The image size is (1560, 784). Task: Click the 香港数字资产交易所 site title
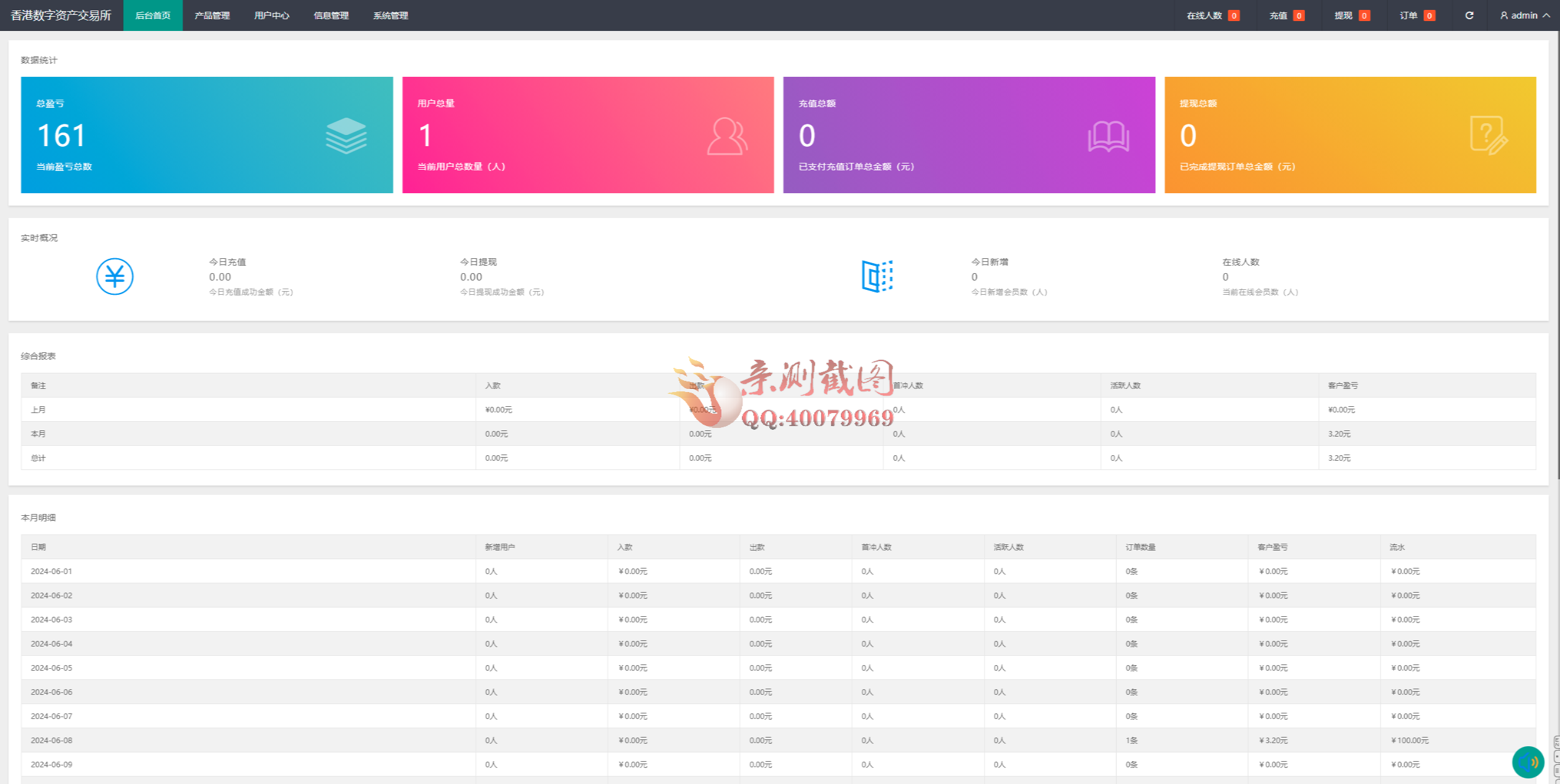click(x=61, y=15)
